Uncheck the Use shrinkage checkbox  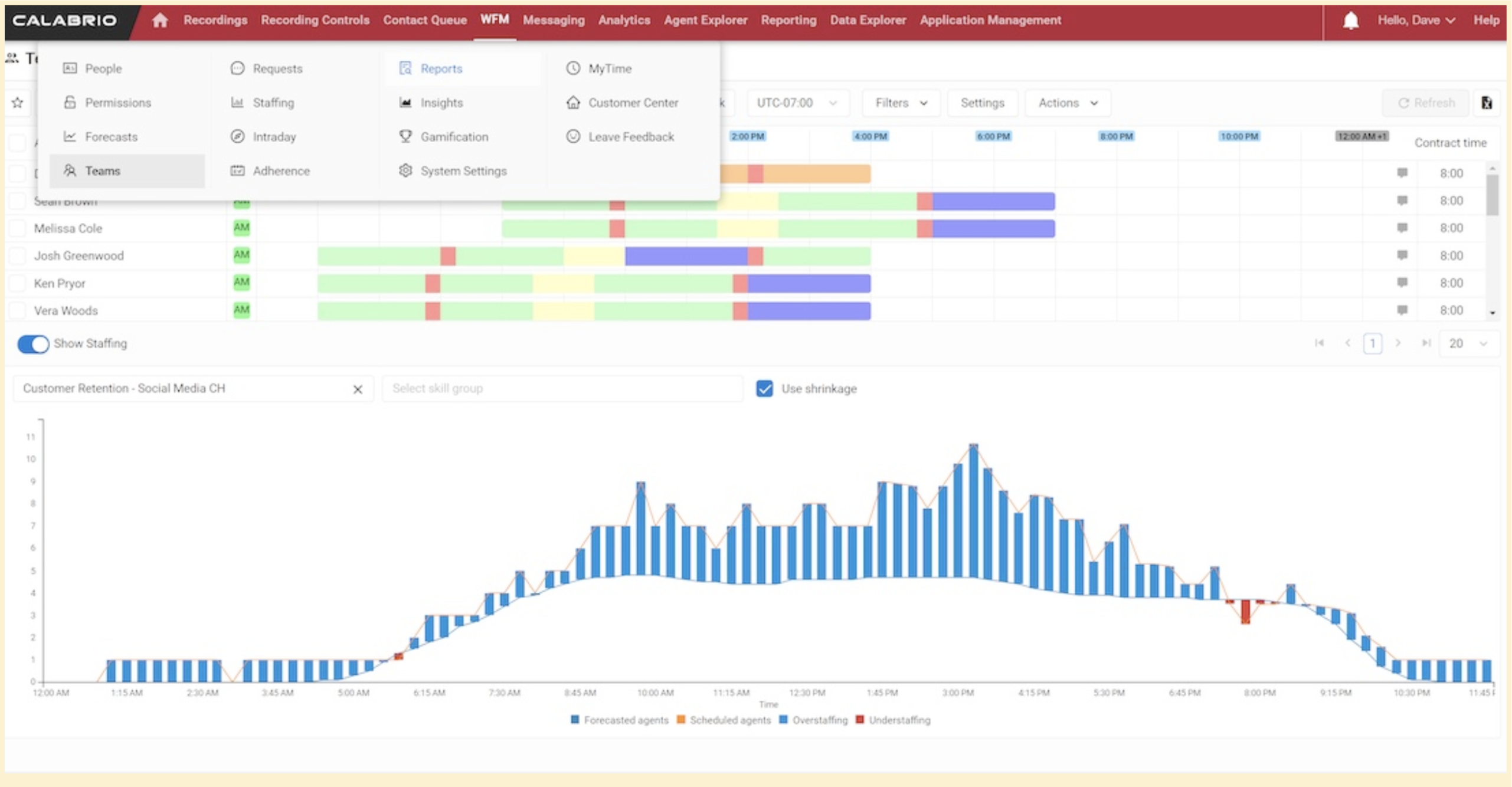[764, 388]
